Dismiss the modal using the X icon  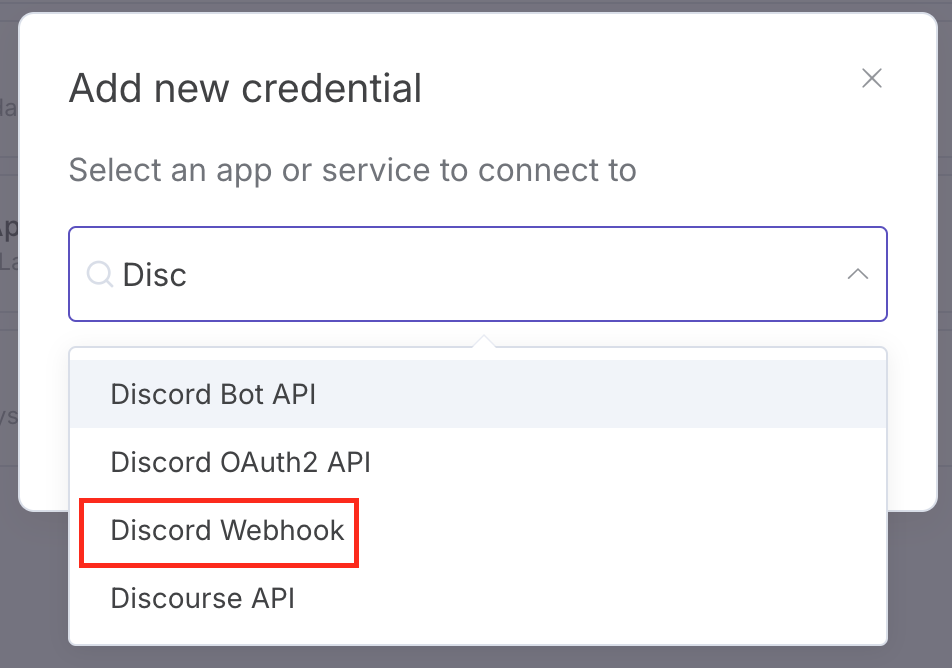click(x=872, y=79)
